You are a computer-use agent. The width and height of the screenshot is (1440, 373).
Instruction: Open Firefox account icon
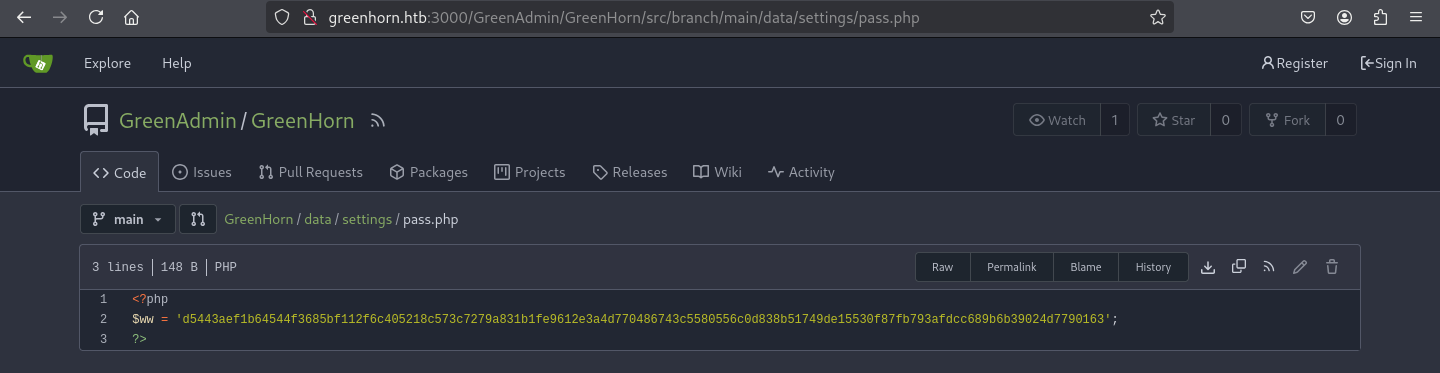[x=1344, y=17]
